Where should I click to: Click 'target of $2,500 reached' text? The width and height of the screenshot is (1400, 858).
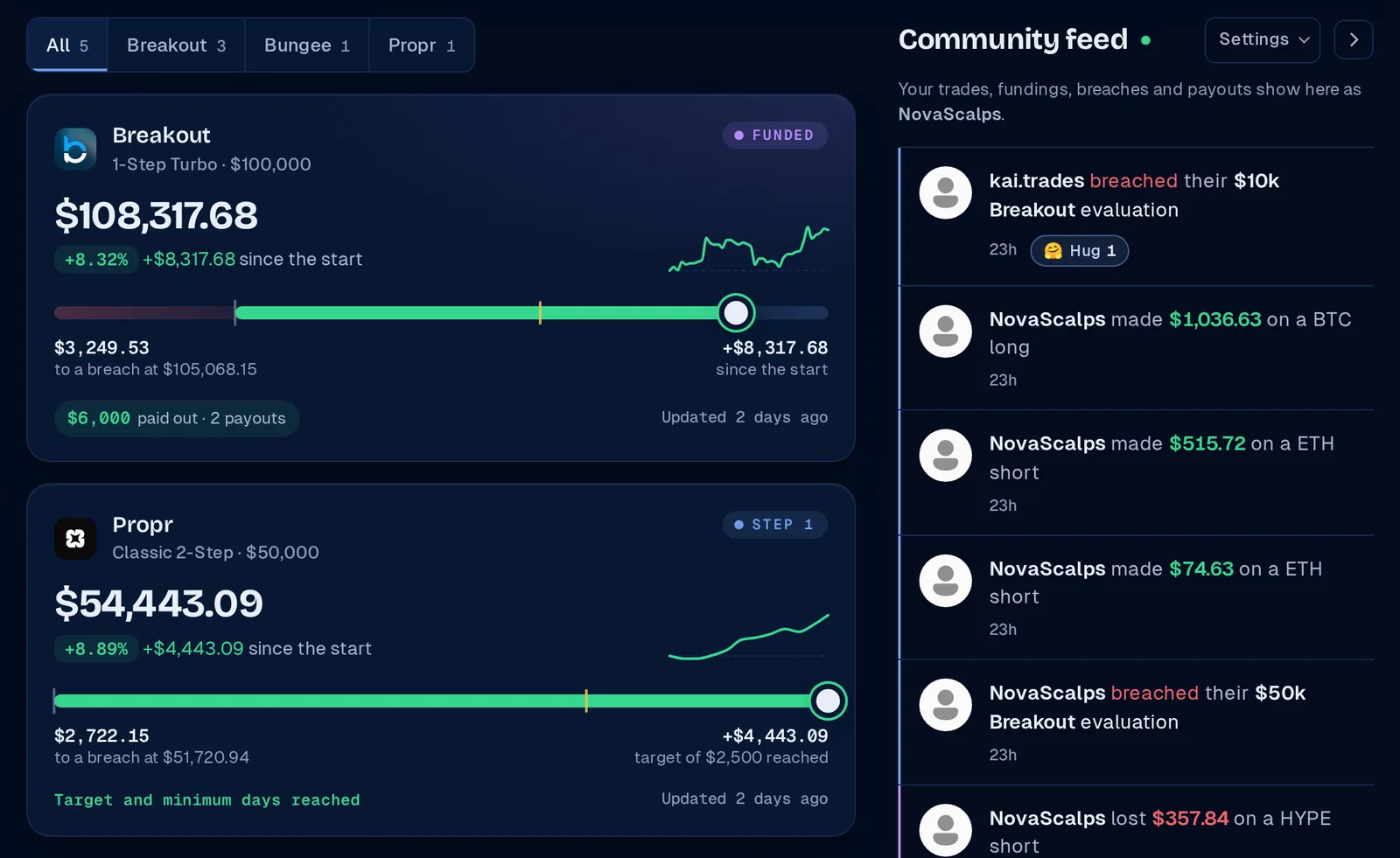click(x=731, y=758)
